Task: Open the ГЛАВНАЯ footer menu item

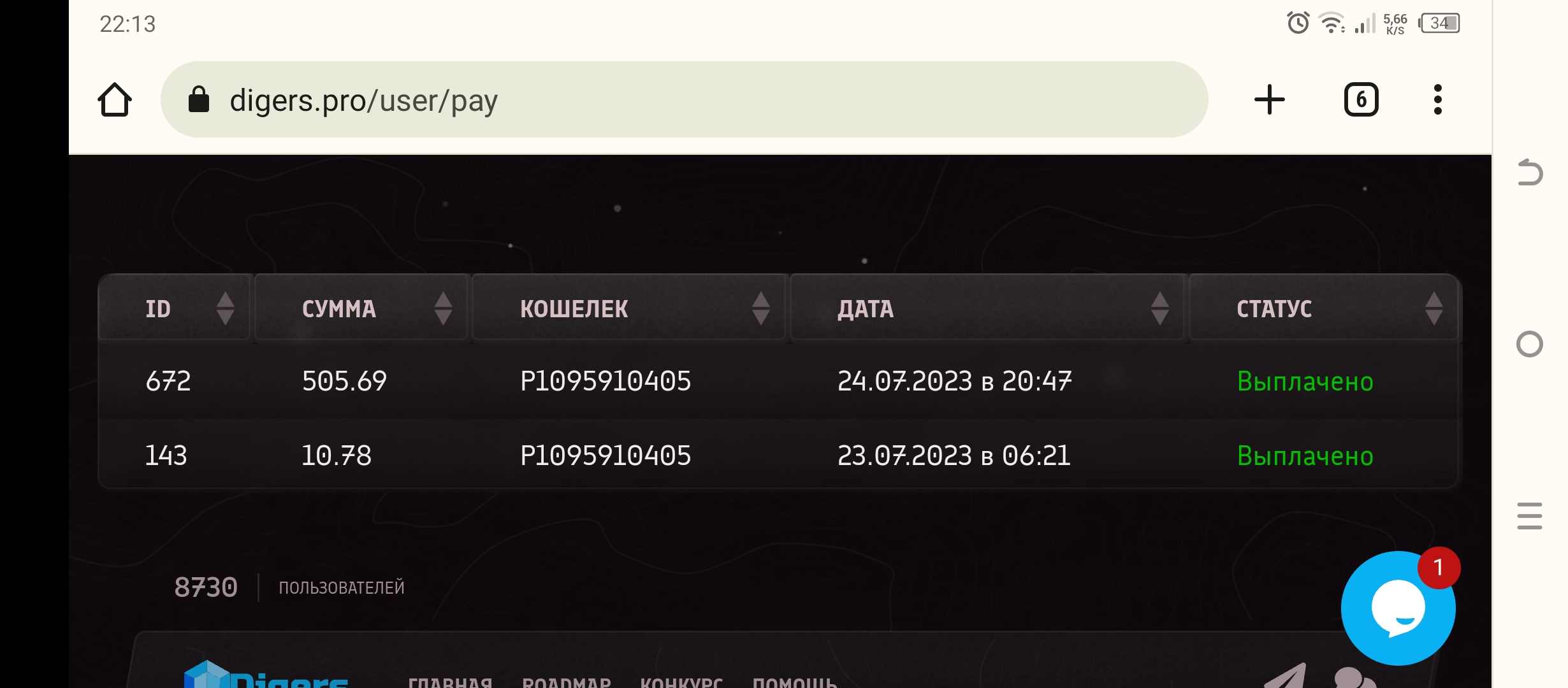Action: click(x=450, y=682)
